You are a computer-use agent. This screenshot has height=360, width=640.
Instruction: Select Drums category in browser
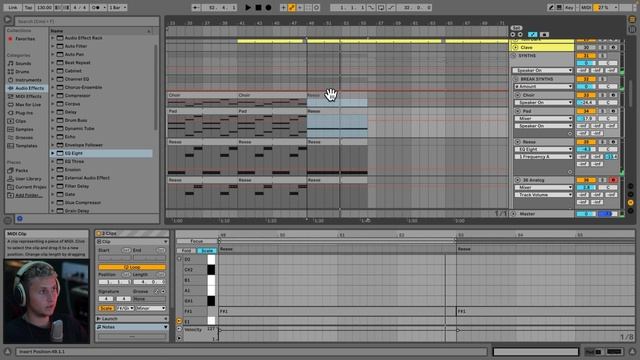(x=22, y=71)
